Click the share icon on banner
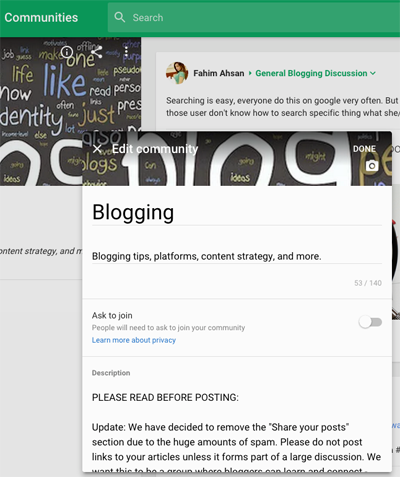The width and height of the screenshot is (400, 477). point(97,52)
